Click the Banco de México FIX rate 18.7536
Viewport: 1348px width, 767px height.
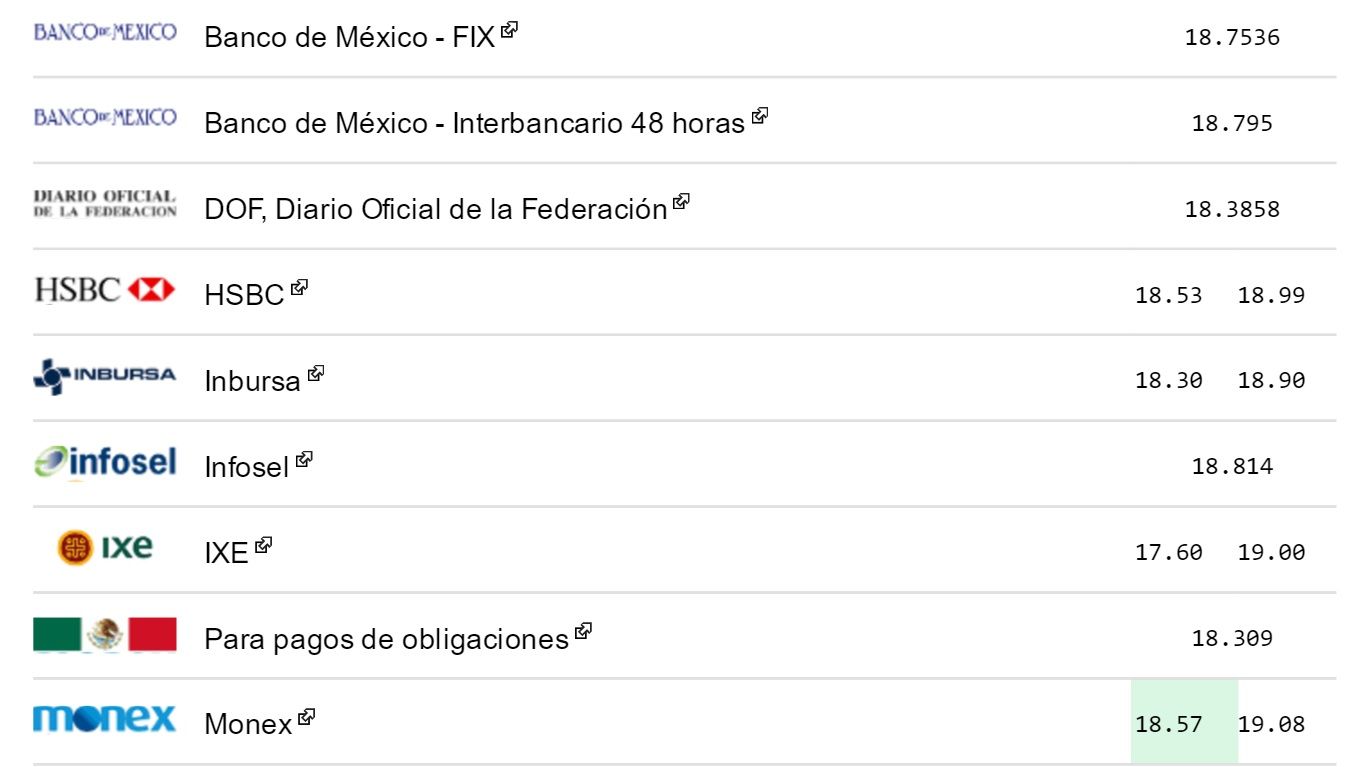(x=1232, y=38)
